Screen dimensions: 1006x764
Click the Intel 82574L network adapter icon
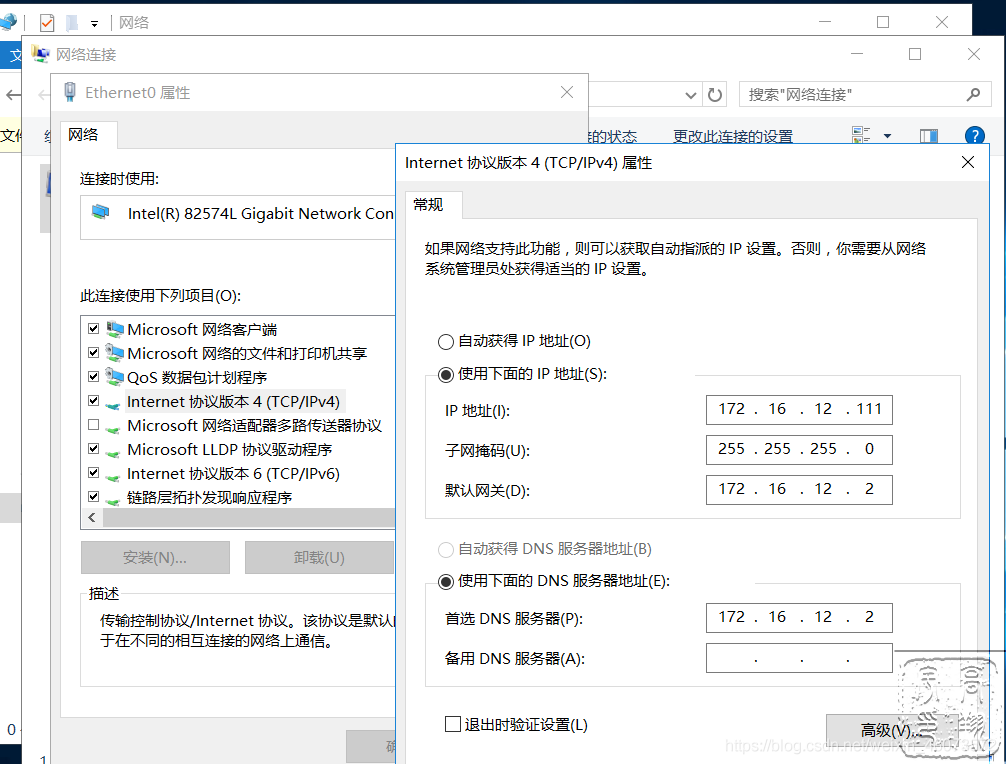coord(101,212)
